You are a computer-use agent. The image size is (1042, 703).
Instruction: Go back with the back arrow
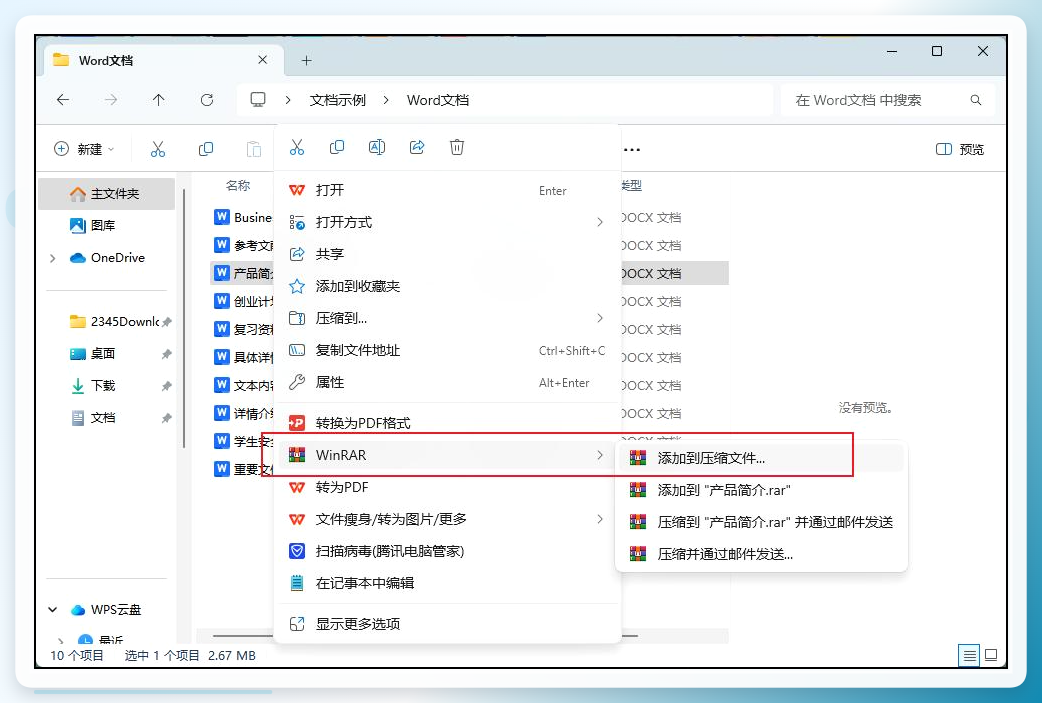(63, 100)
